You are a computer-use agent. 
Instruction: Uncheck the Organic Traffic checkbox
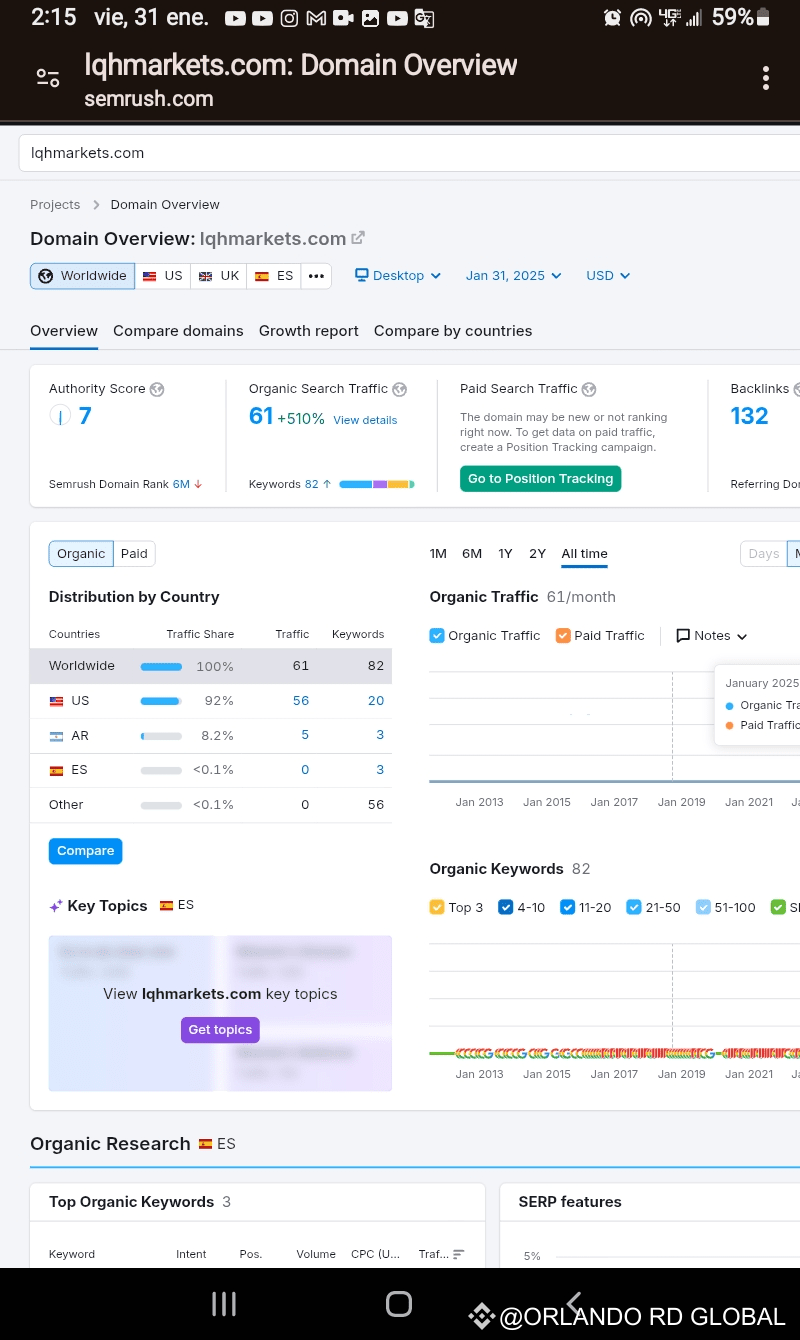click(436, 636)
